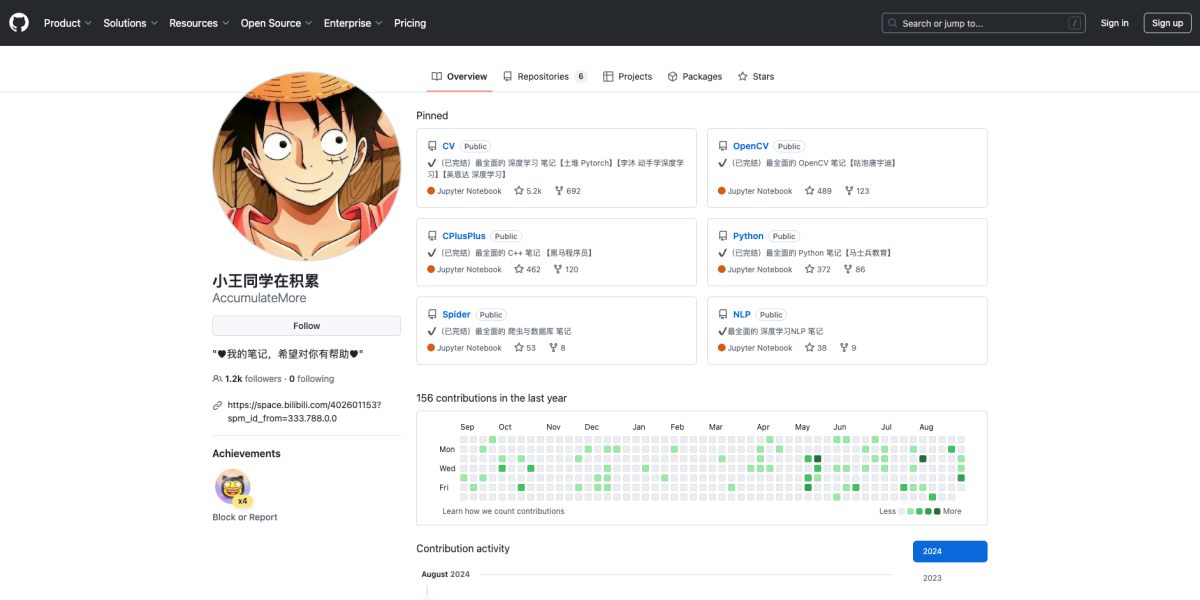Click the Achievements badge icon
Image resolution: width=1200 pixels, height=600 pixels.
click(x=232, y=487)
